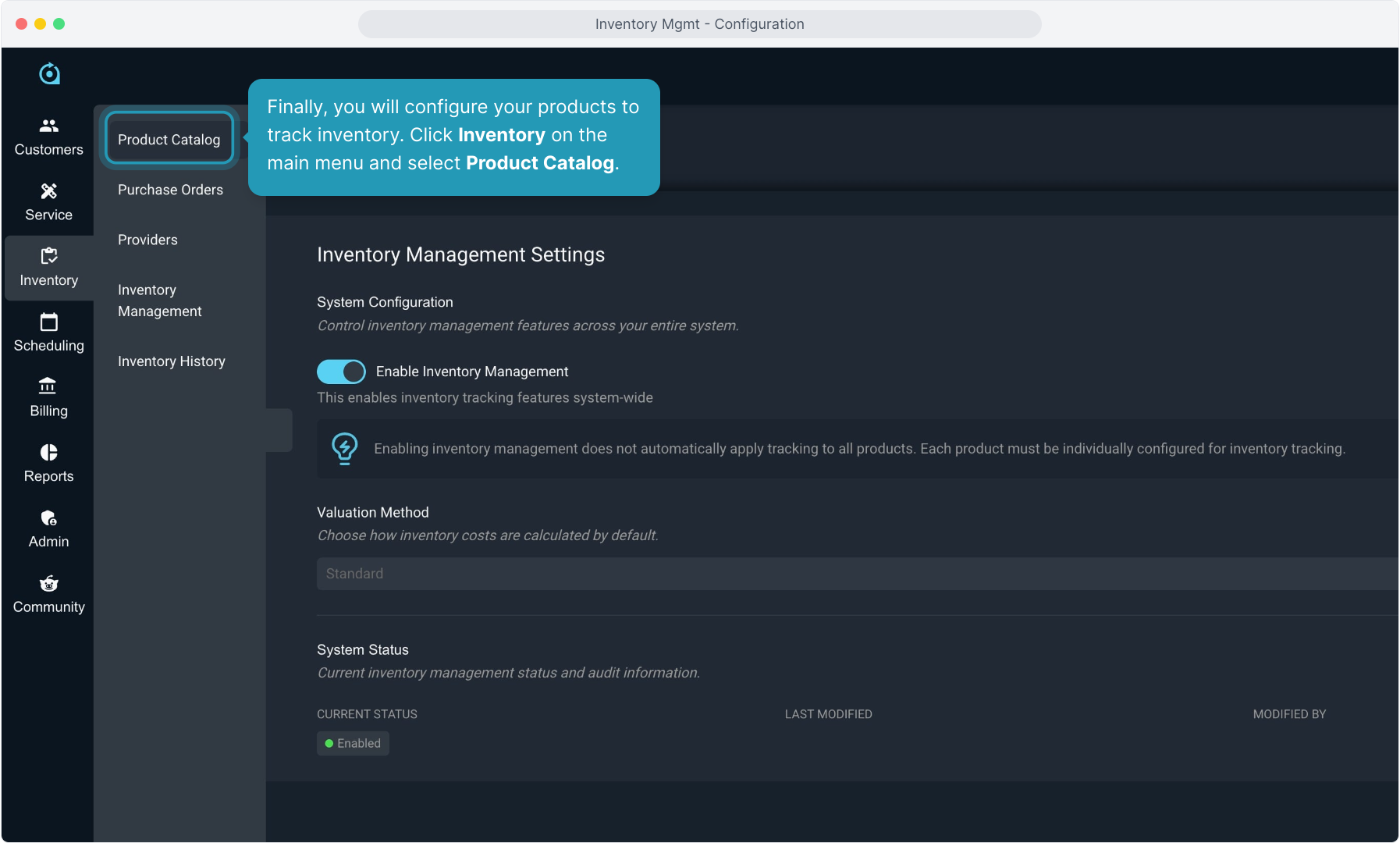
Task: Open the Reports pie chart icon
Action: (48, 453)
